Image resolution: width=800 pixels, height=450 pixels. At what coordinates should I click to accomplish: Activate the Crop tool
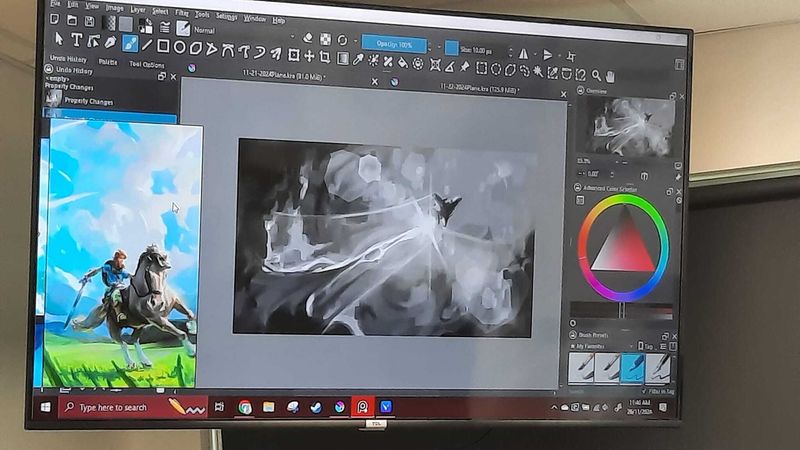(325, 57)
